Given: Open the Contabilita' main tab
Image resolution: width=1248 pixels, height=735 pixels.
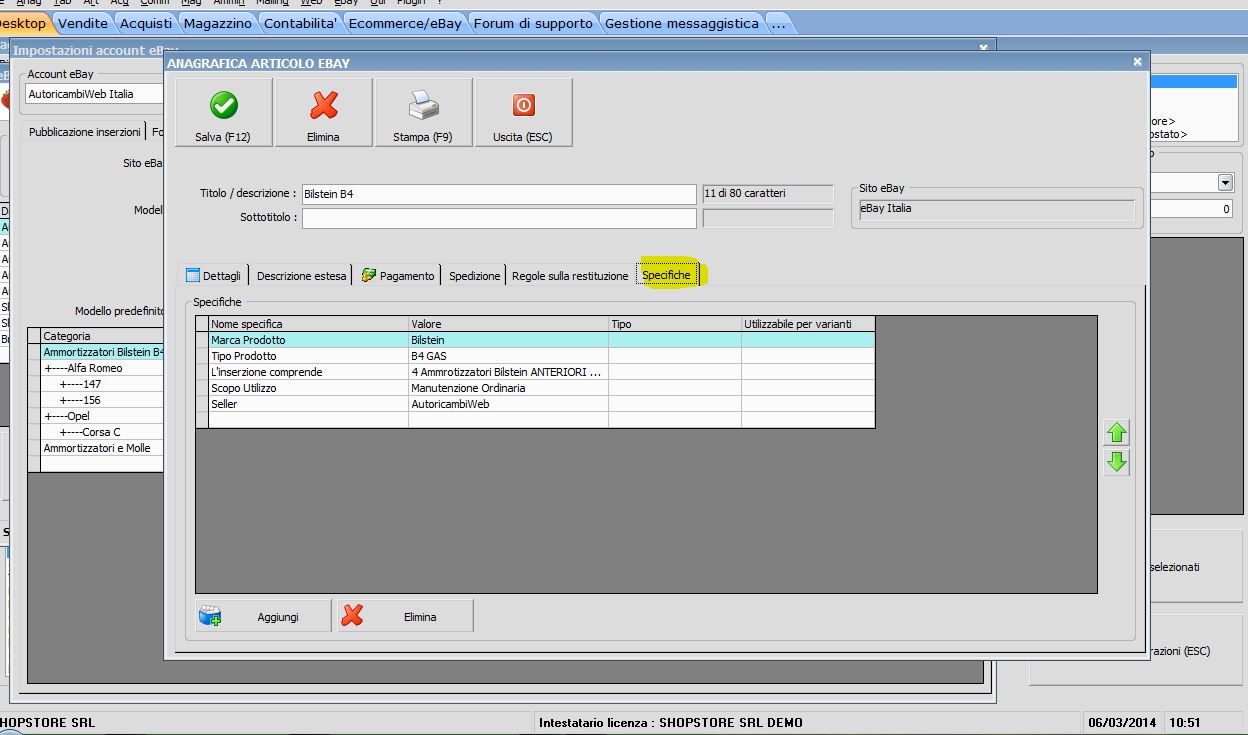Looking at the screenshot, I should coord(301,23).
